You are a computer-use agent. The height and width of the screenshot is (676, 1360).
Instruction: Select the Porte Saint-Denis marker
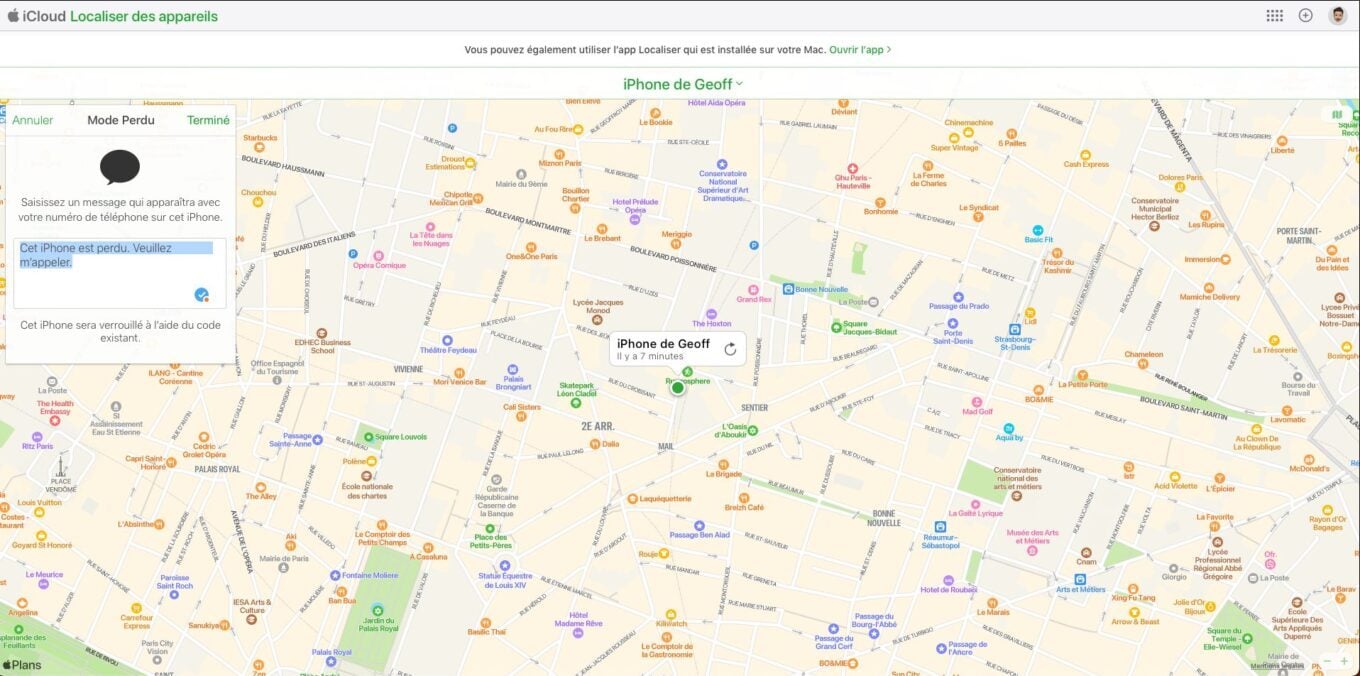pos(953,323)
